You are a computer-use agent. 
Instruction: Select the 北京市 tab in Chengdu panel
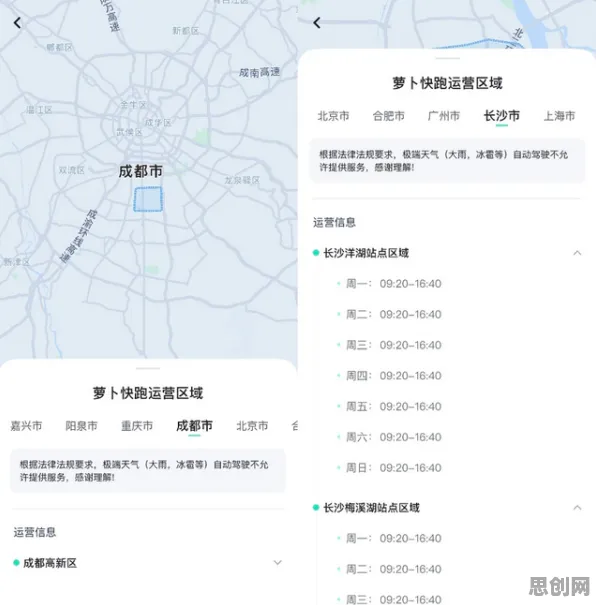pos(252,426)
